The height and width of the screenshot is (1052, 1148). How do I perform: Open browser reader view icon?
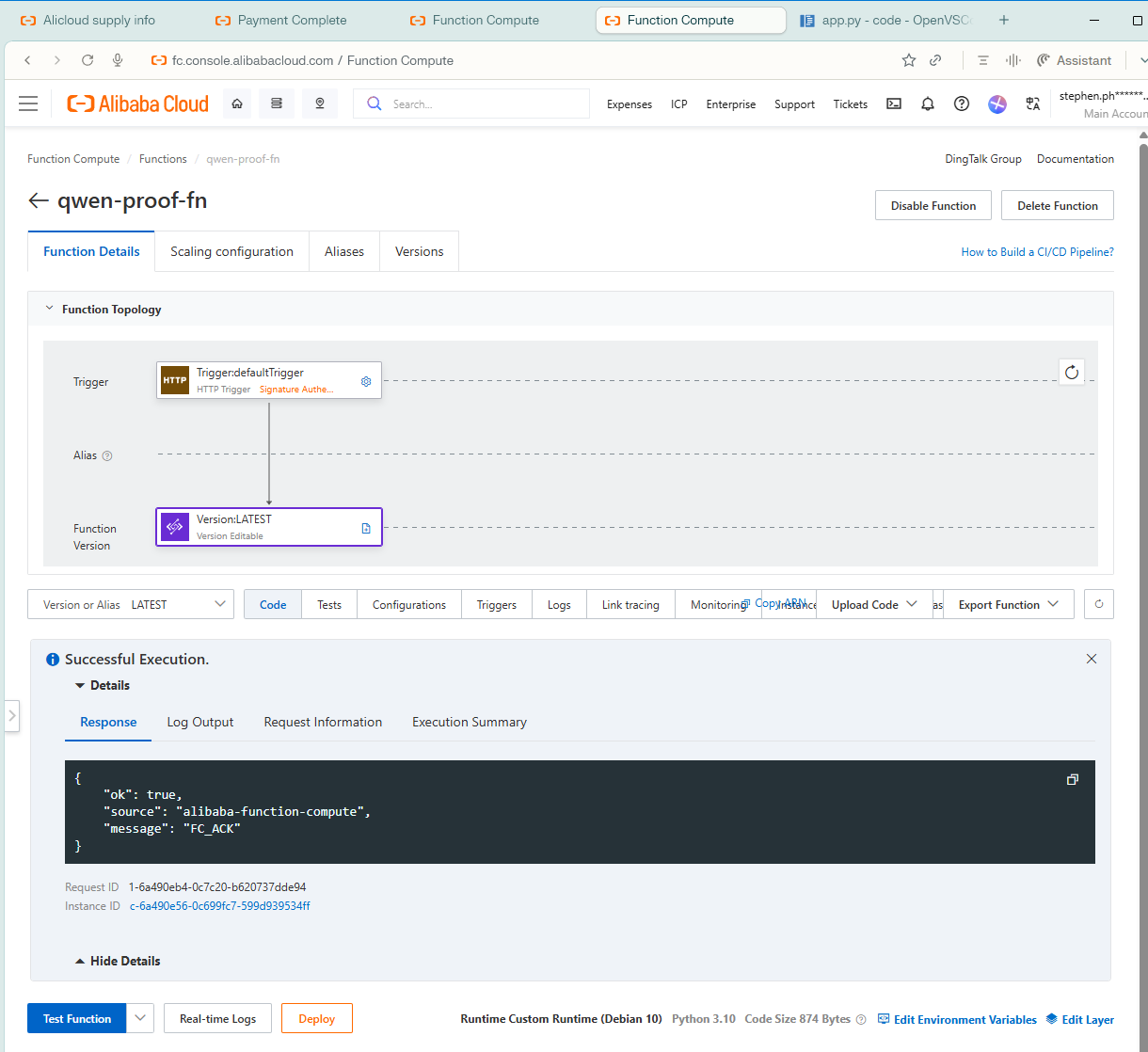983,60
